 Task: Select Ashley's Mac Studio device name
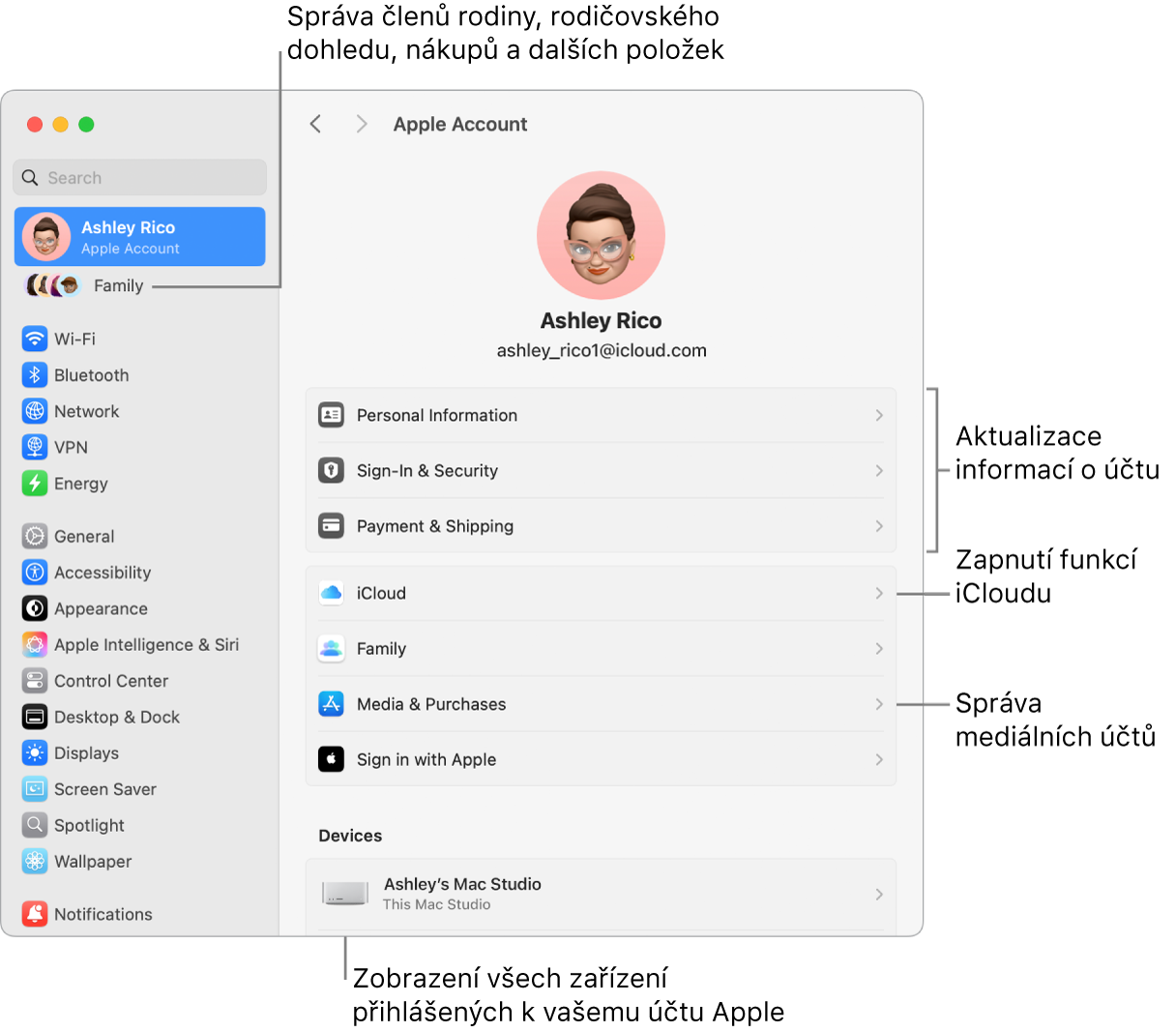(462, 884)
